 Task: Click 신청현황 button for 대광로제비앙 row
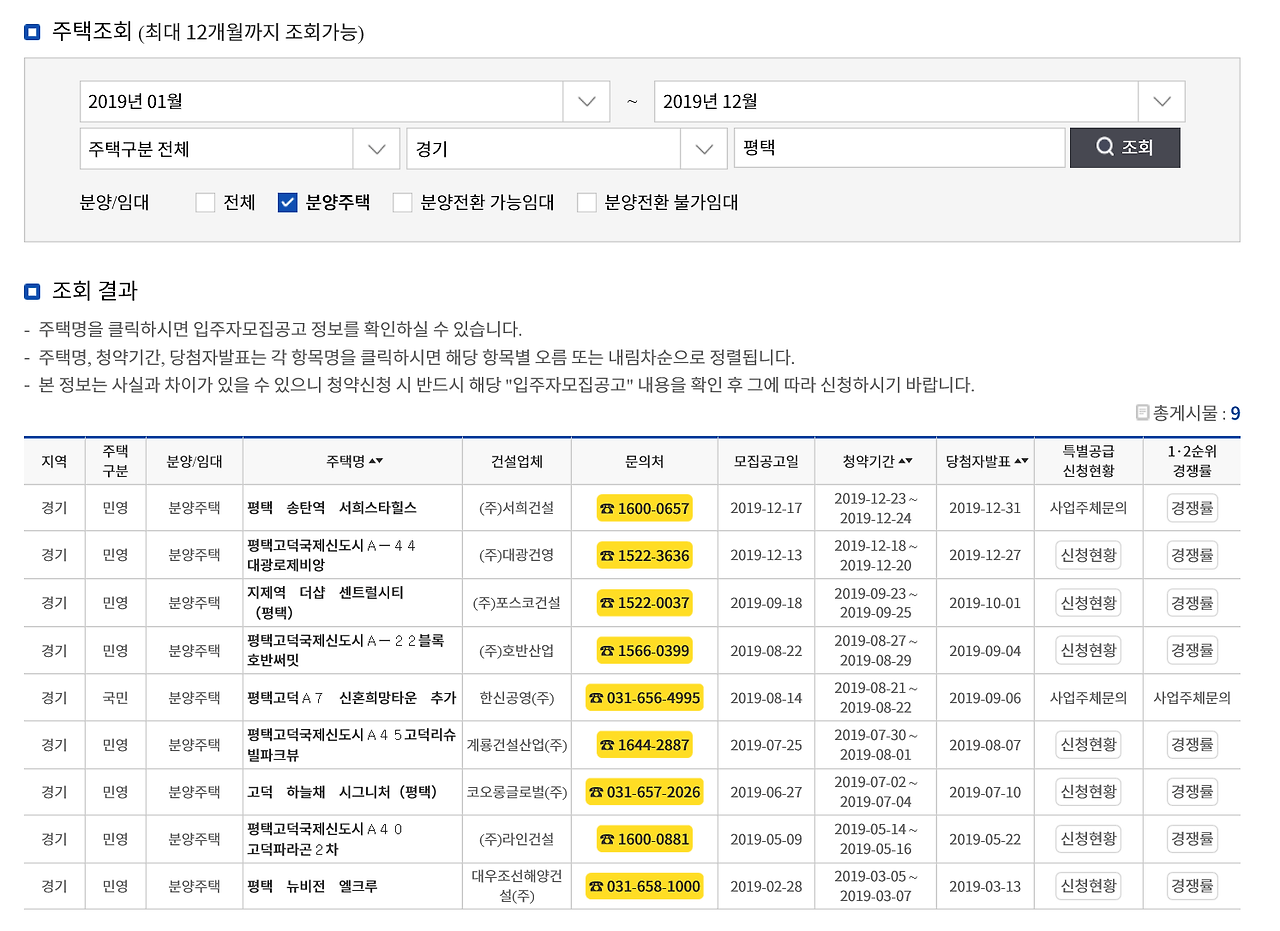click(x=1088, y=555)
